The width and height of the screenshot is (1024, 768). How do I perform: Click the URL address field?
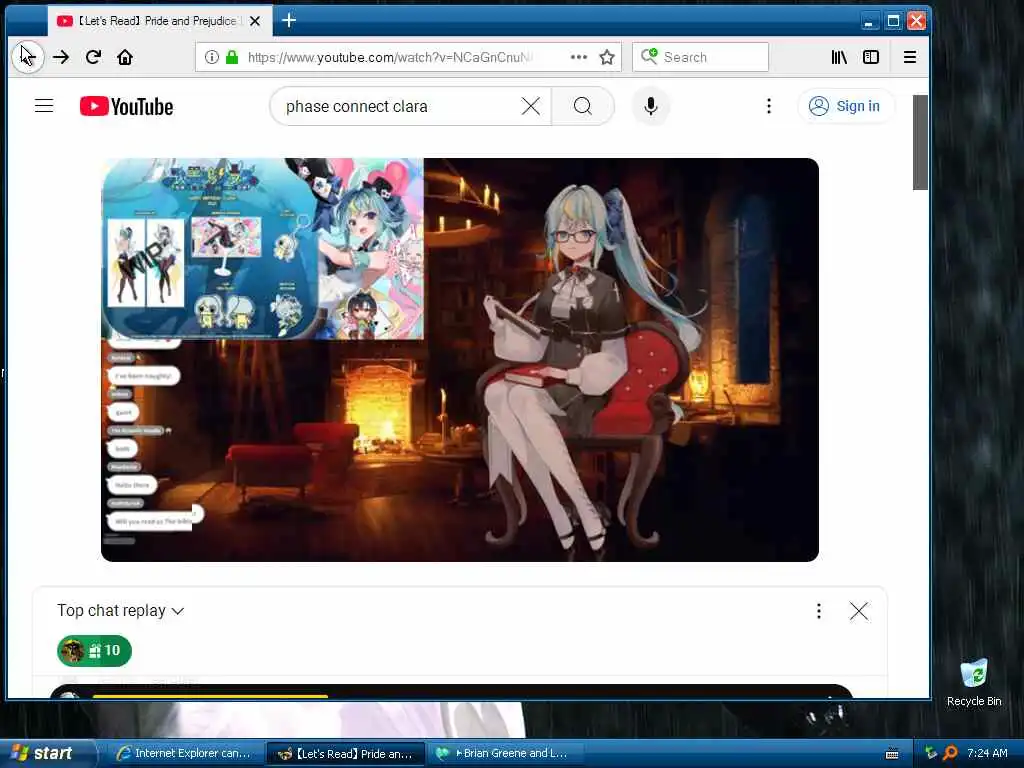(x=389, y=57)
